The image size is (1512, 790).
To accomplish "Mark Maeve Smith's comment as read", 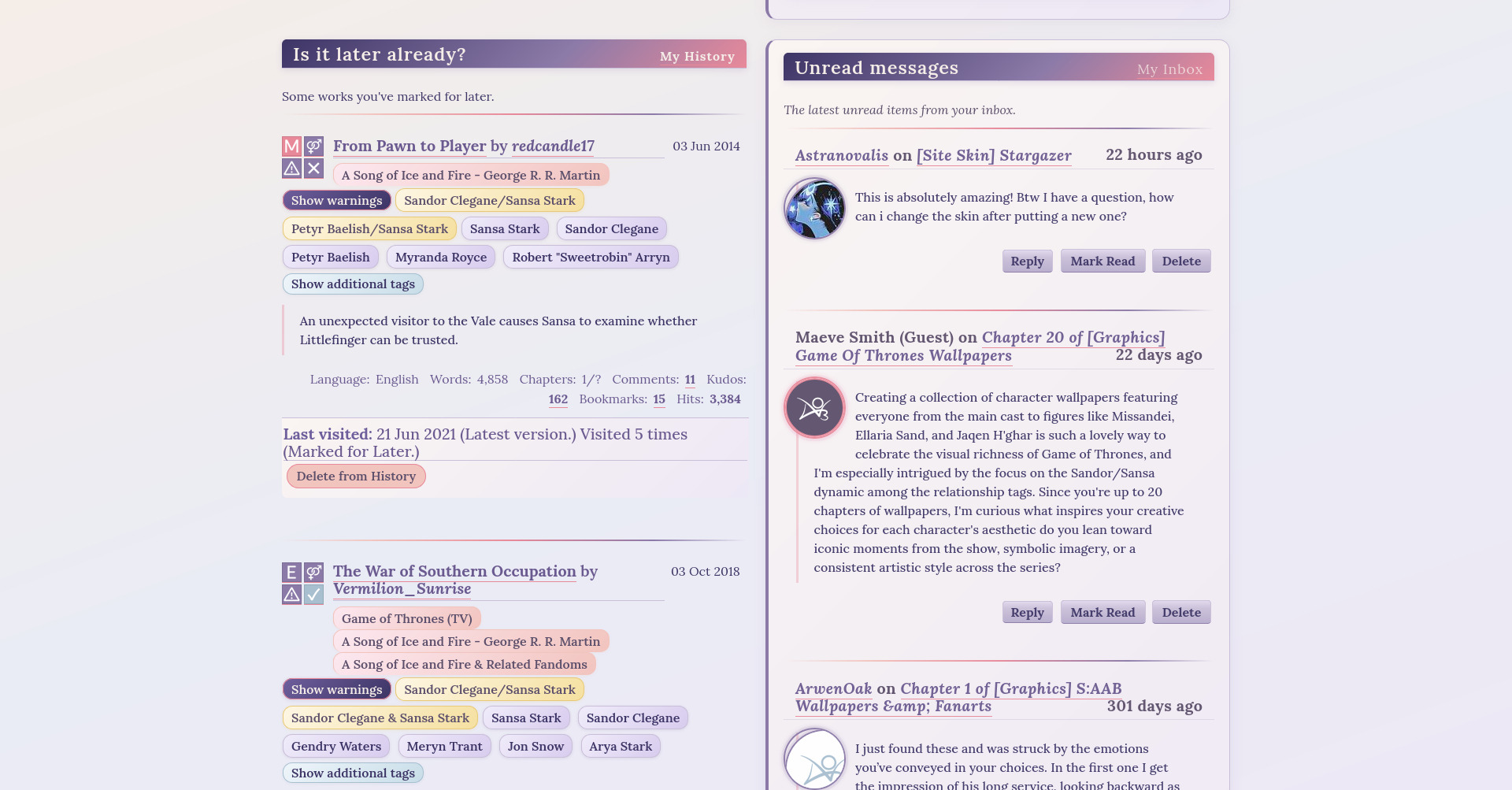I will pyautogui.click(x=1102, y=612).
